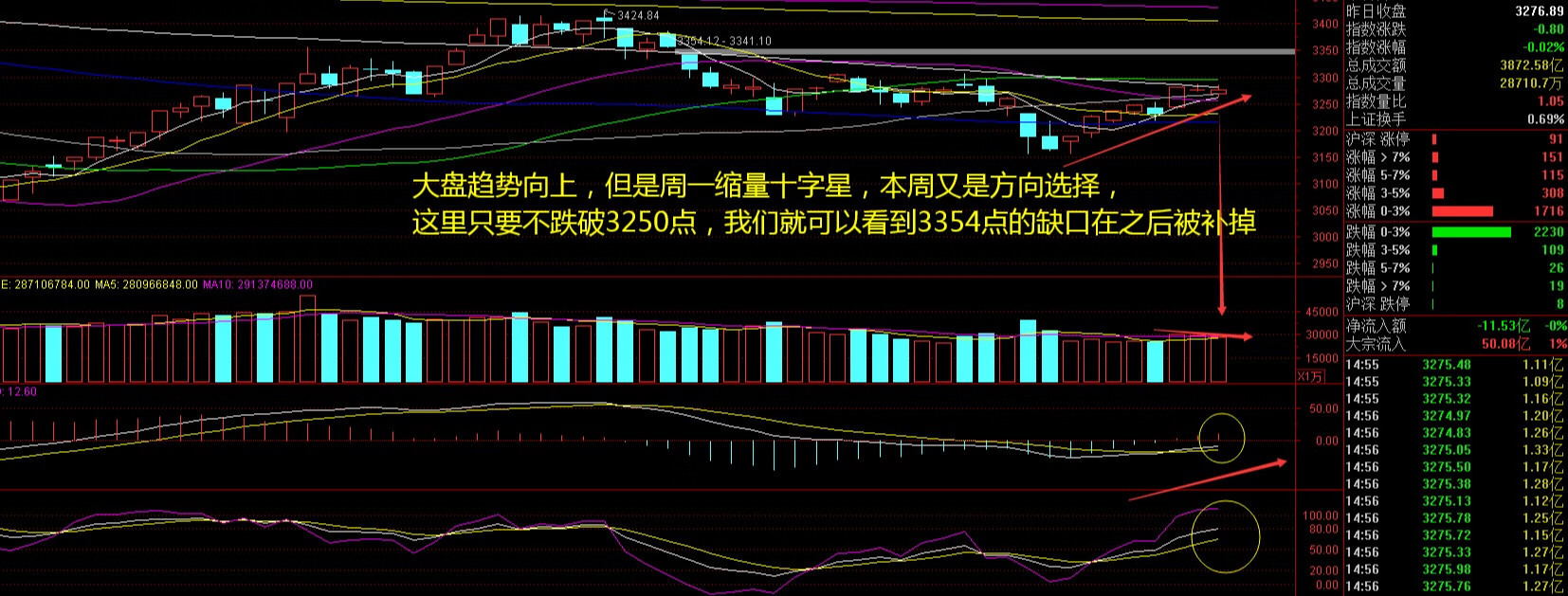Click the 15000 volume axis label
This screenshot has height=596, width=1568.
point(1322,360)
